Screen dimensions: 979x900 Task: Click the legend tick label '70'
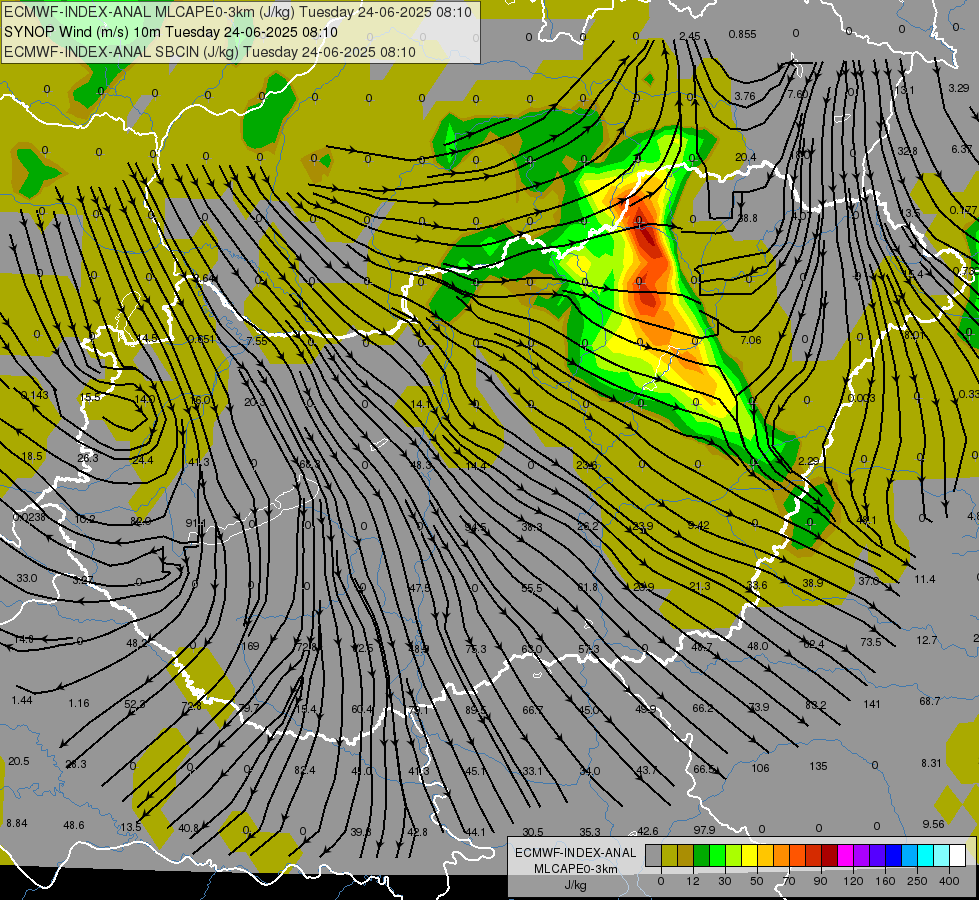pyautogui.click(x=789, y=881)
